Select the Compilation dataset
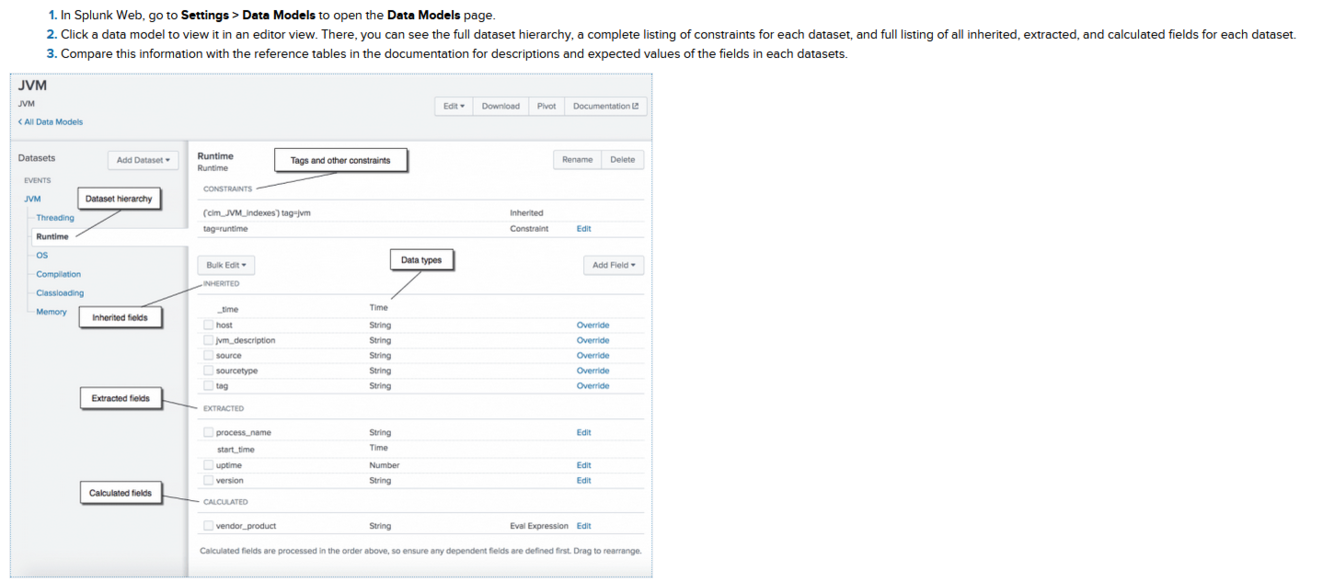Viewport: 1334px width, 582px height. (59, 274)
